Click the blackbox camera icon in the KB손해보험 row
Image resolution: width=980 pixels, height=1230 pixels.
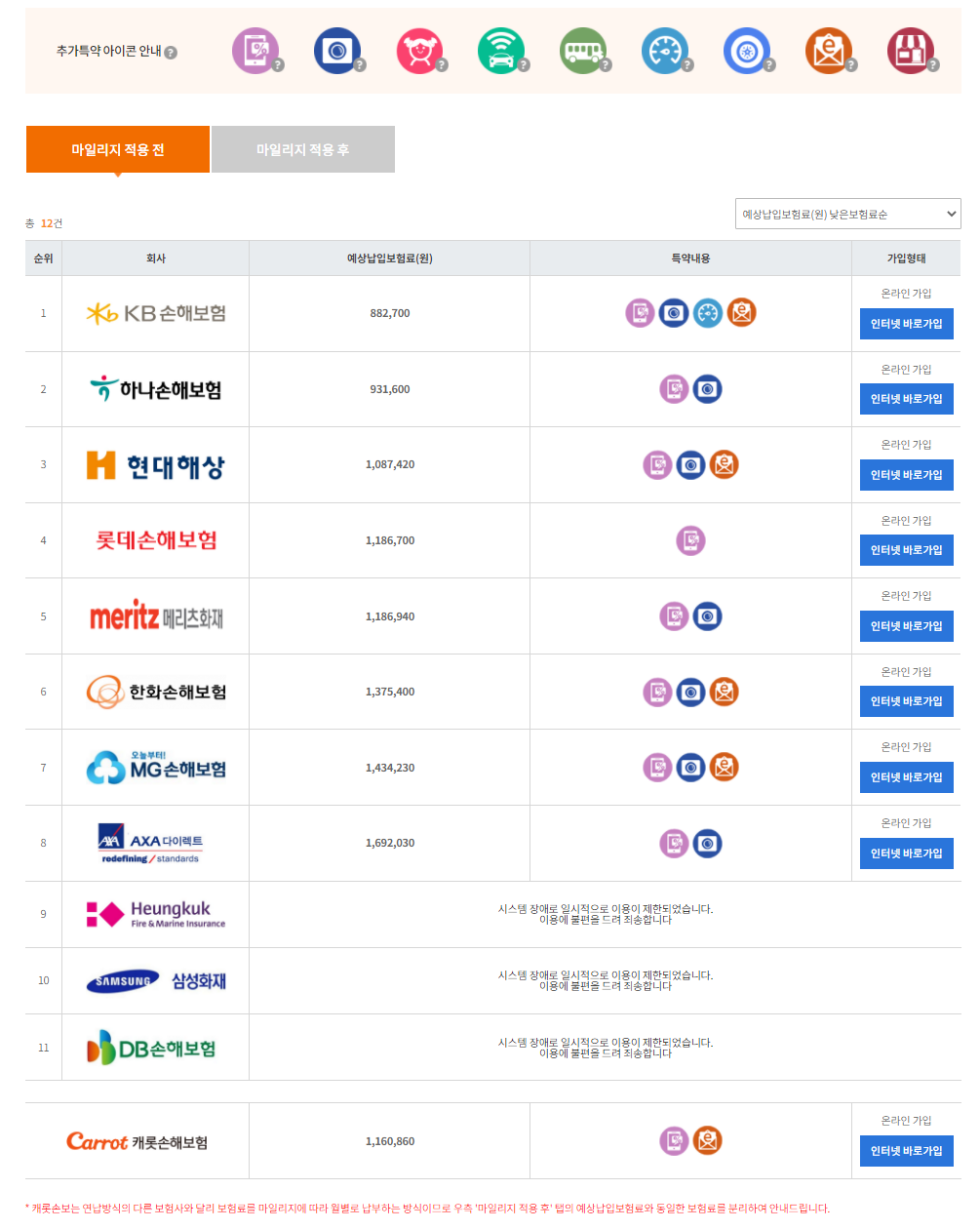coord(674,313)
